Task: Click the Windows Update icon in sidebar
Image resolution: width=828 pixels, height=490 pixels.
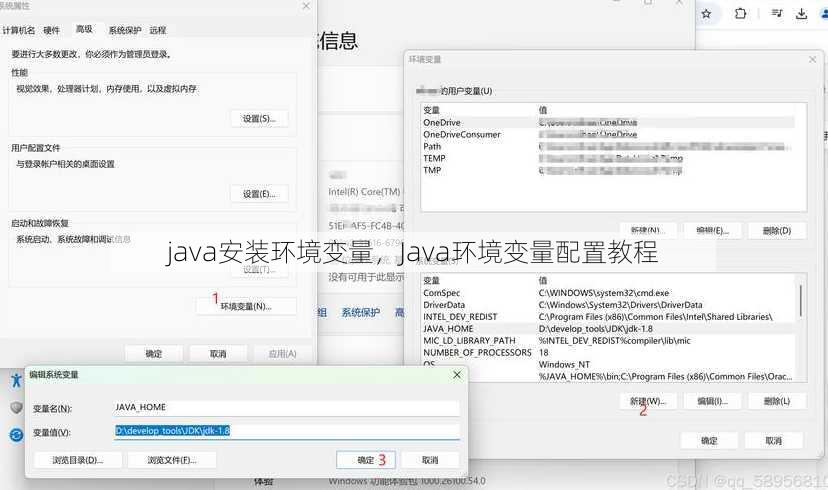Action: click(16, 435)
